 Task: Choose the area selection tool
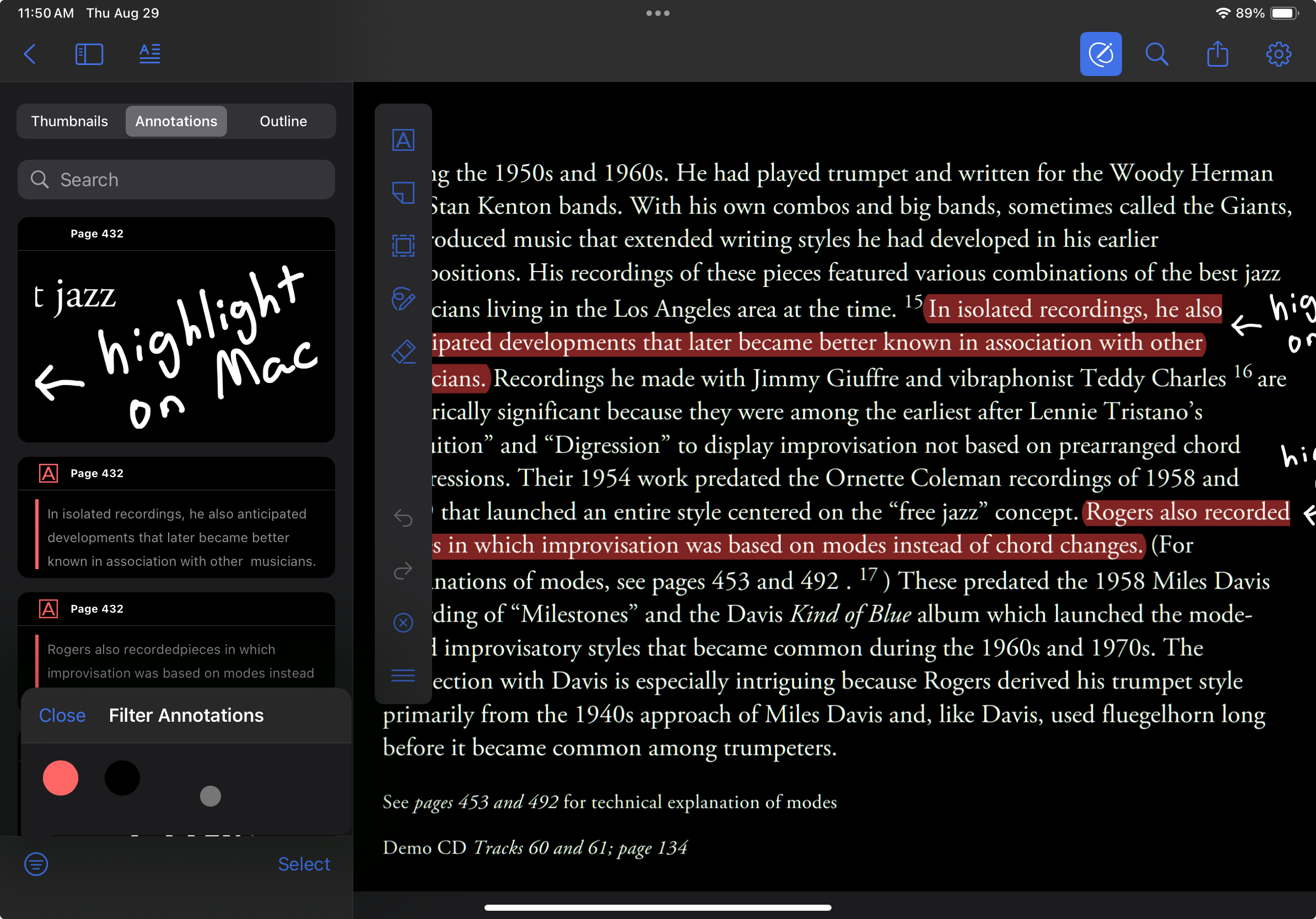tap(403, 246)
